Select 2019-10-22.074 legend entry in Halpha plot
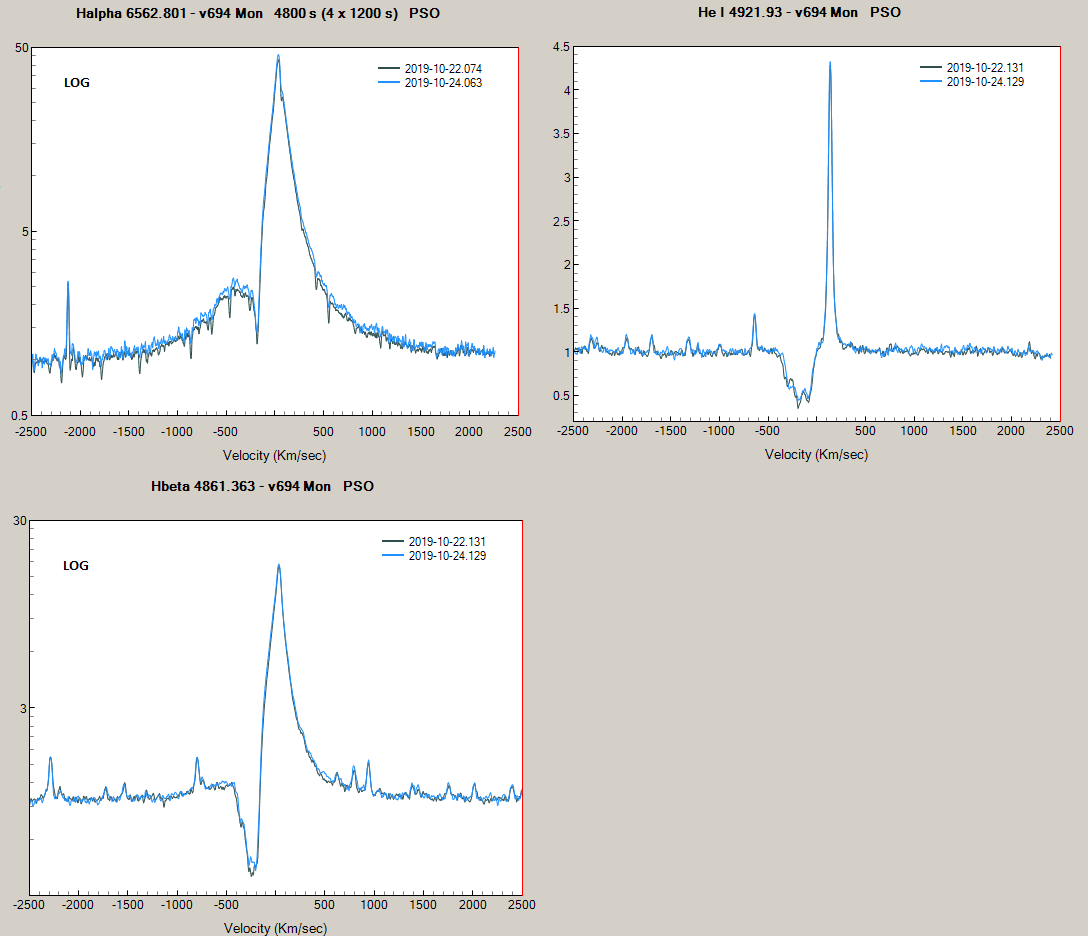Image resolution: width=1088 pixels, height=936 pixels. [443, 69]
